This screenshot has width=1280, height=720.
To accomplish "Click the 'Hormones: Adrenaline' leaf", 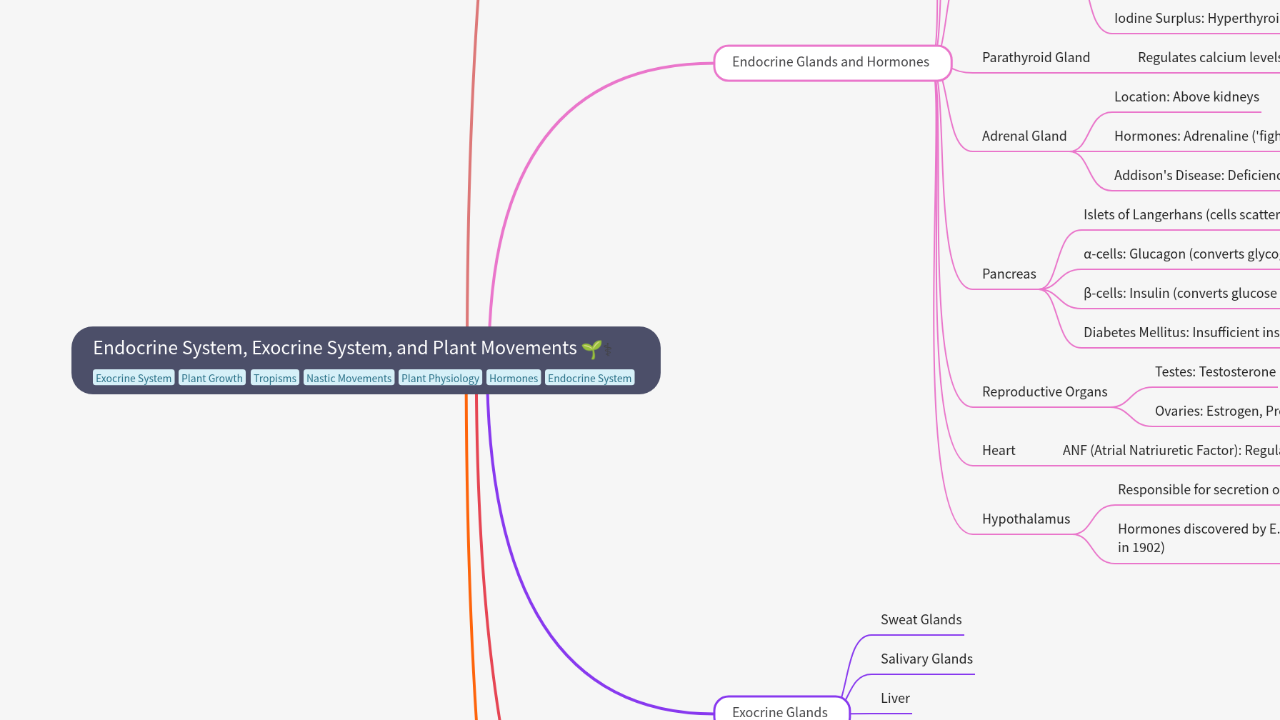I will click(x=1197, y=136).
